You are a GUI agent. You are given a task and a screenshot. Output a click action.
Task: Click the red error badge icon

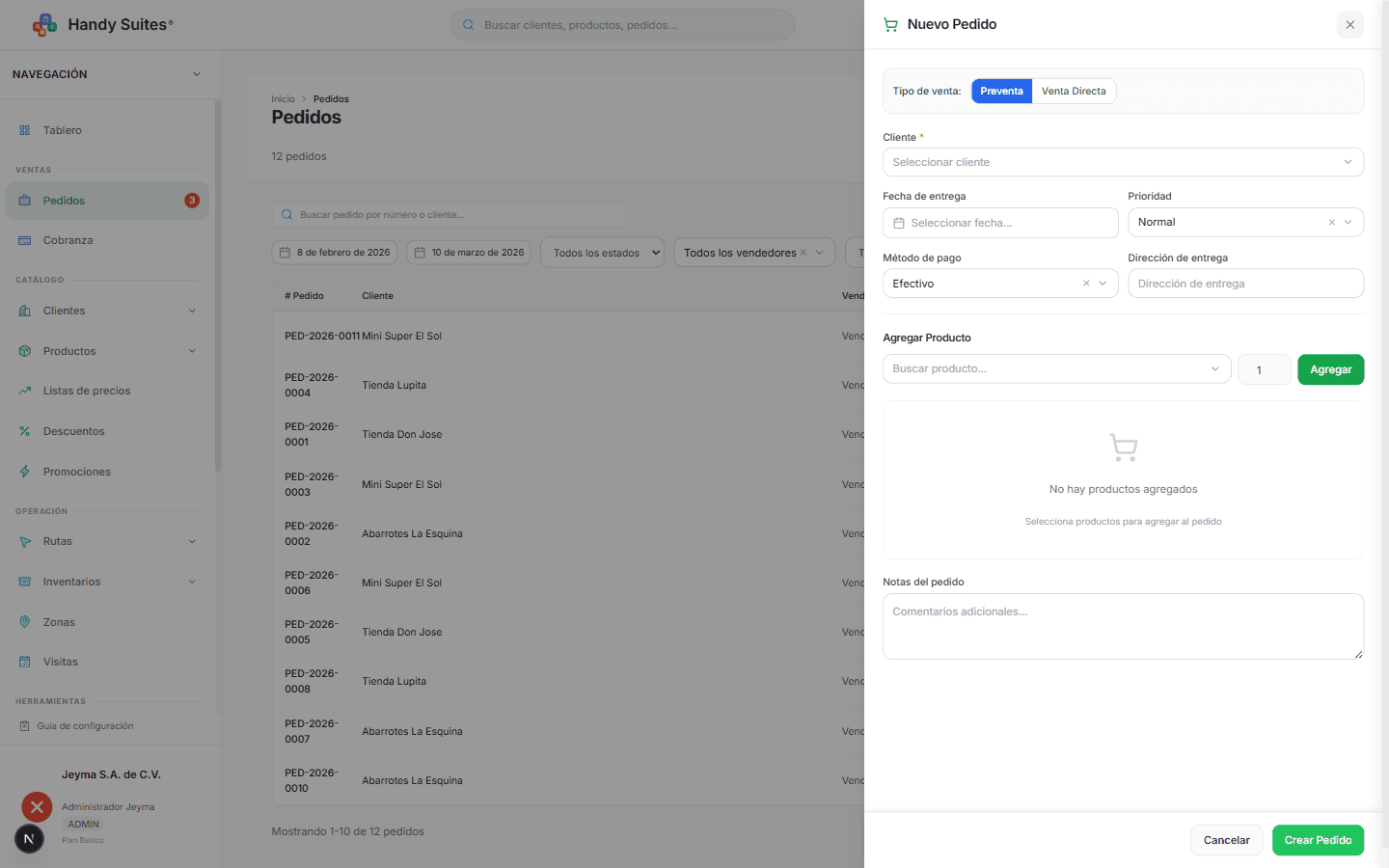[37, 807]
